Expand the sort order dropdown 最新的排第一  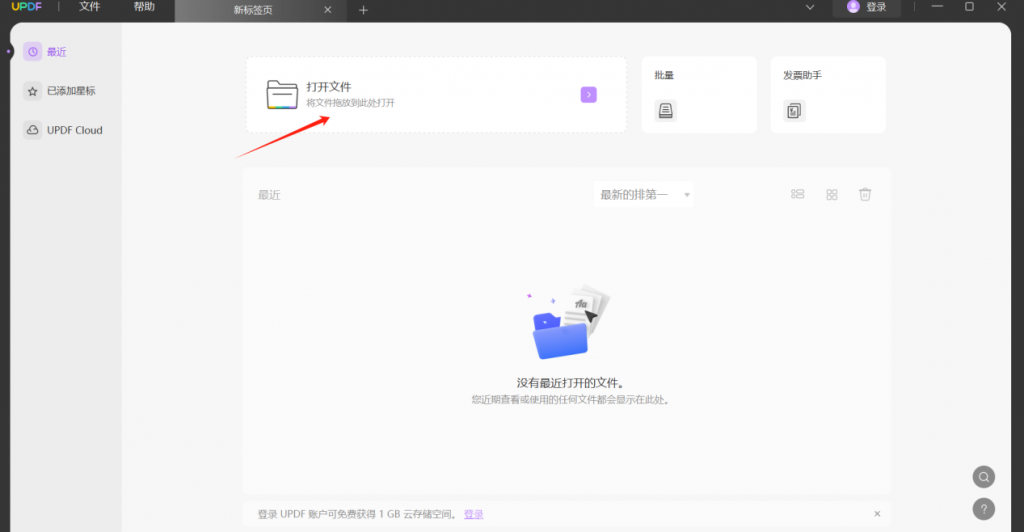644,194
